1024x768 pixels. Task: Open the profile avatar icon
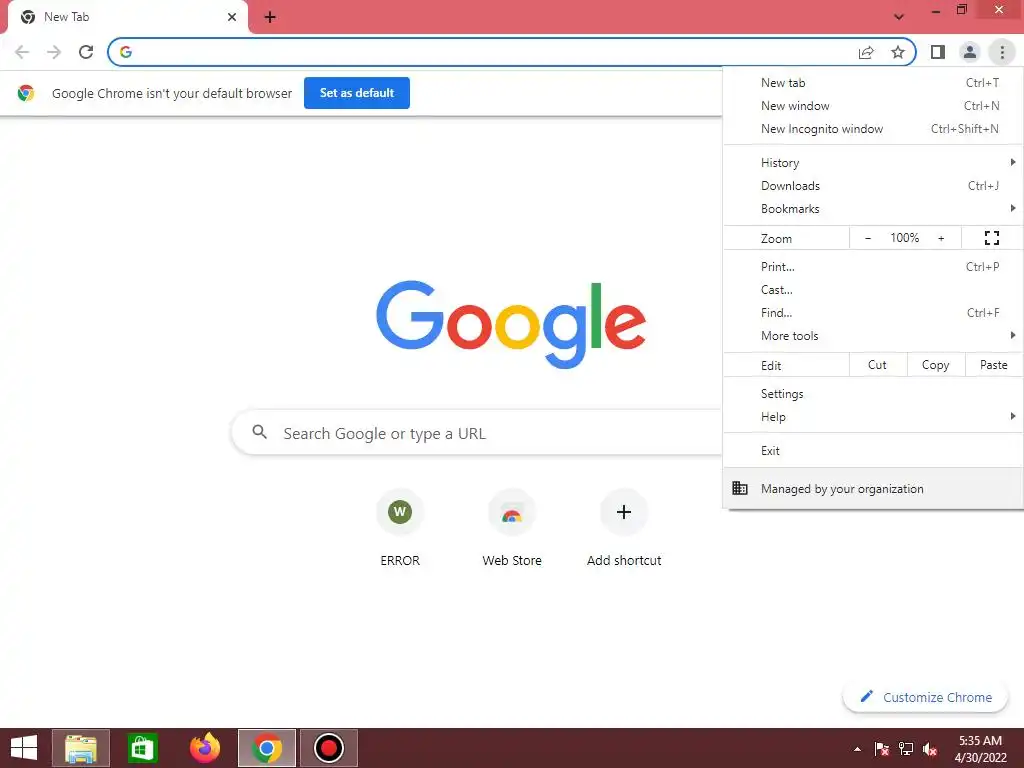coord(970,52)
